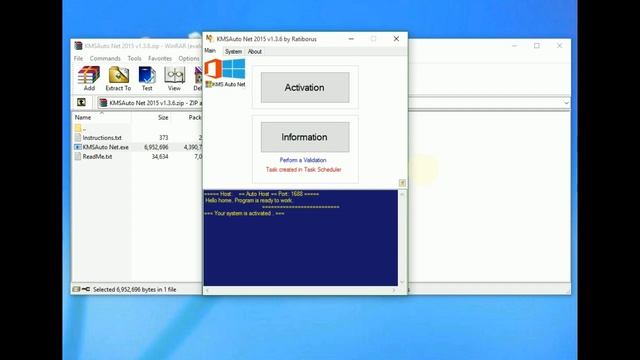Close the KMSAuto Net window
Image resolution: width=640 pixels, height=360 pixels.
(x=396, y=39)
